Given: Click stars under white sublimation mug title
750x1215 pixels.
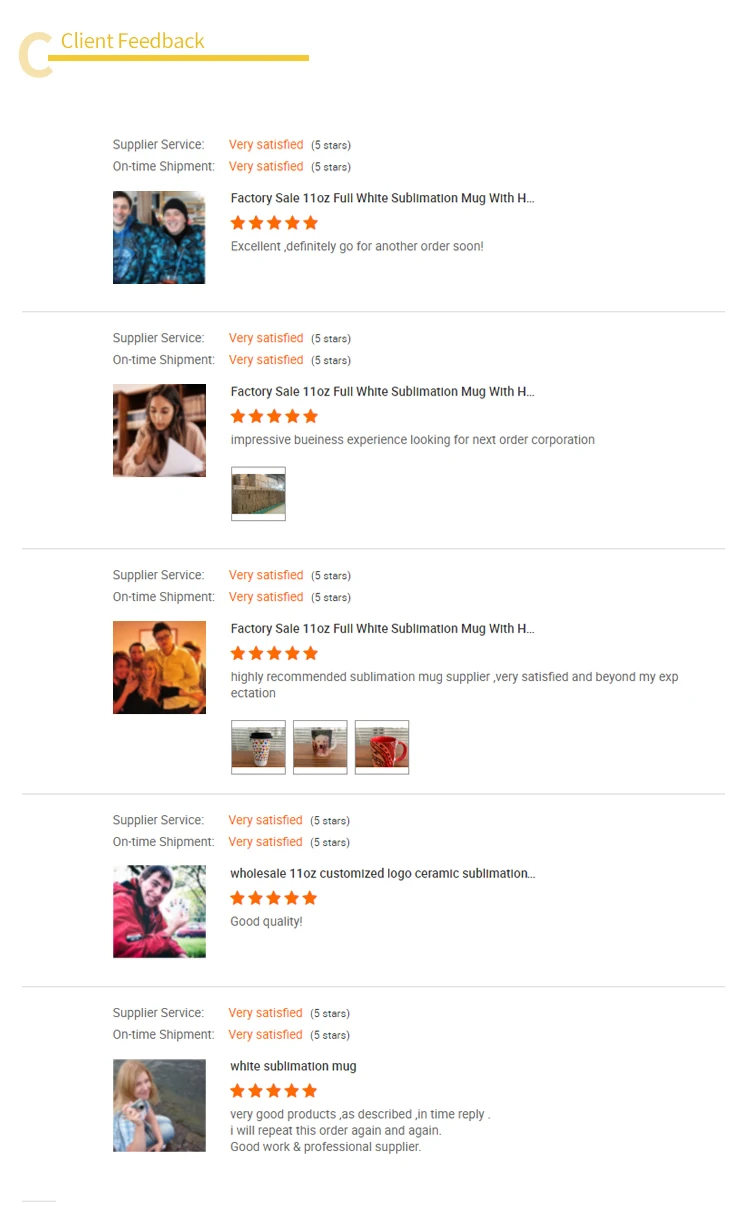Looking at the screenshot, I should [x=274, y=1090].
